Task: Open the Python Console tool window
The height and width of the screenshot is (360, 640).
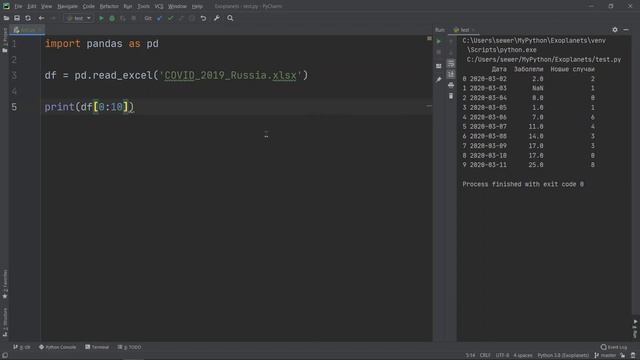Action: (58, 347)
